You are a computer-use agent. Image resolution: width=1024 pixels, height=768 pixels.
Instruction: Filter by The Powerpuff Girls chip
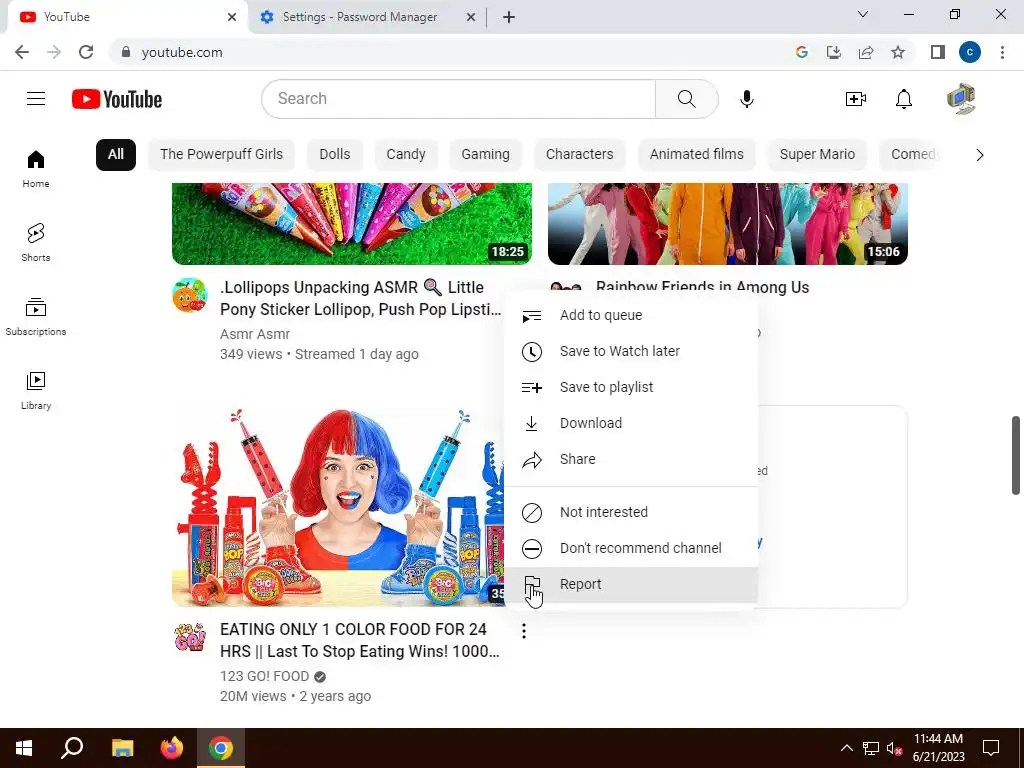[221, 155]
